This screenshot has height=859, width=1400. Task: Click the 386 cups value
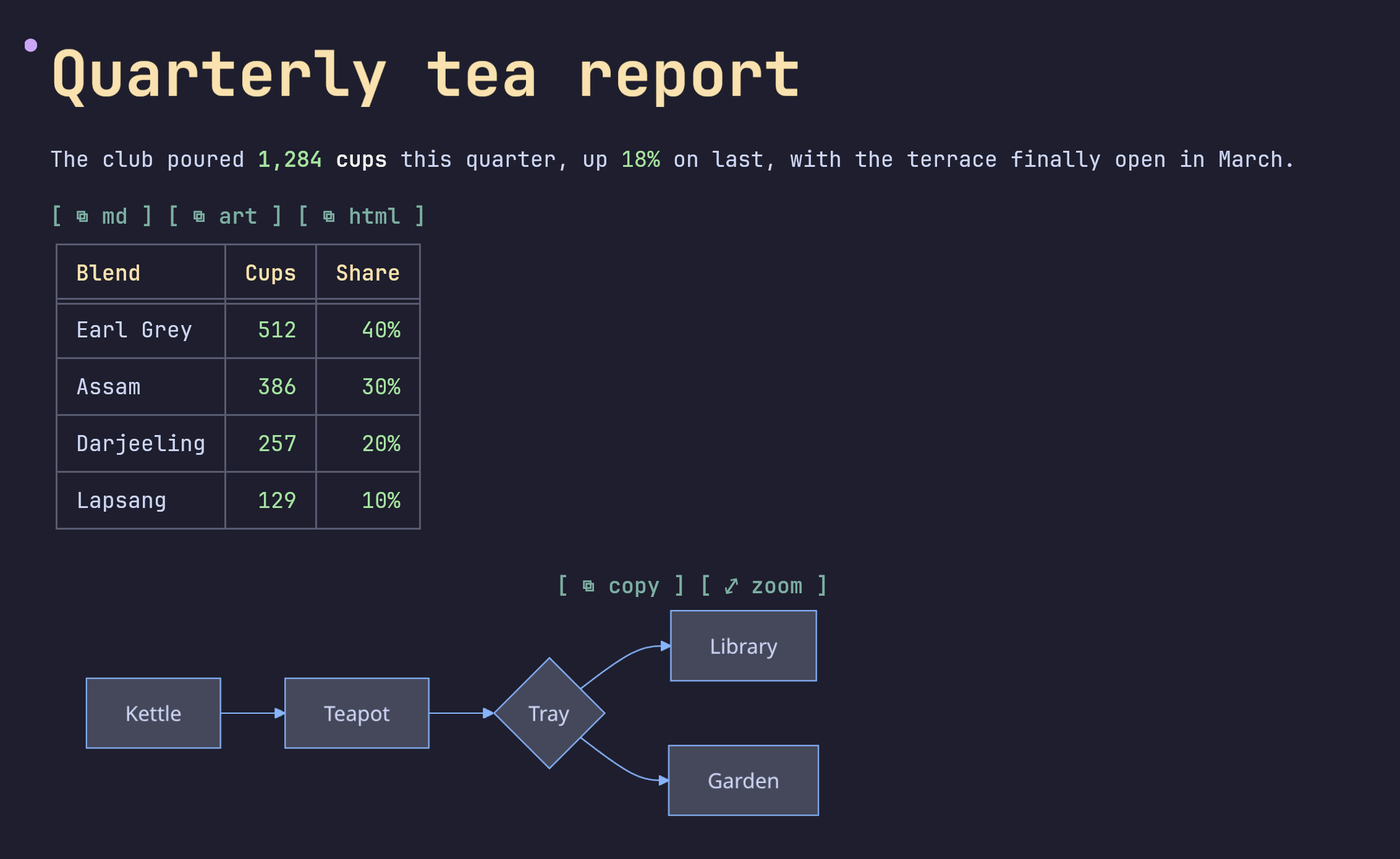(x=277, y=386)
